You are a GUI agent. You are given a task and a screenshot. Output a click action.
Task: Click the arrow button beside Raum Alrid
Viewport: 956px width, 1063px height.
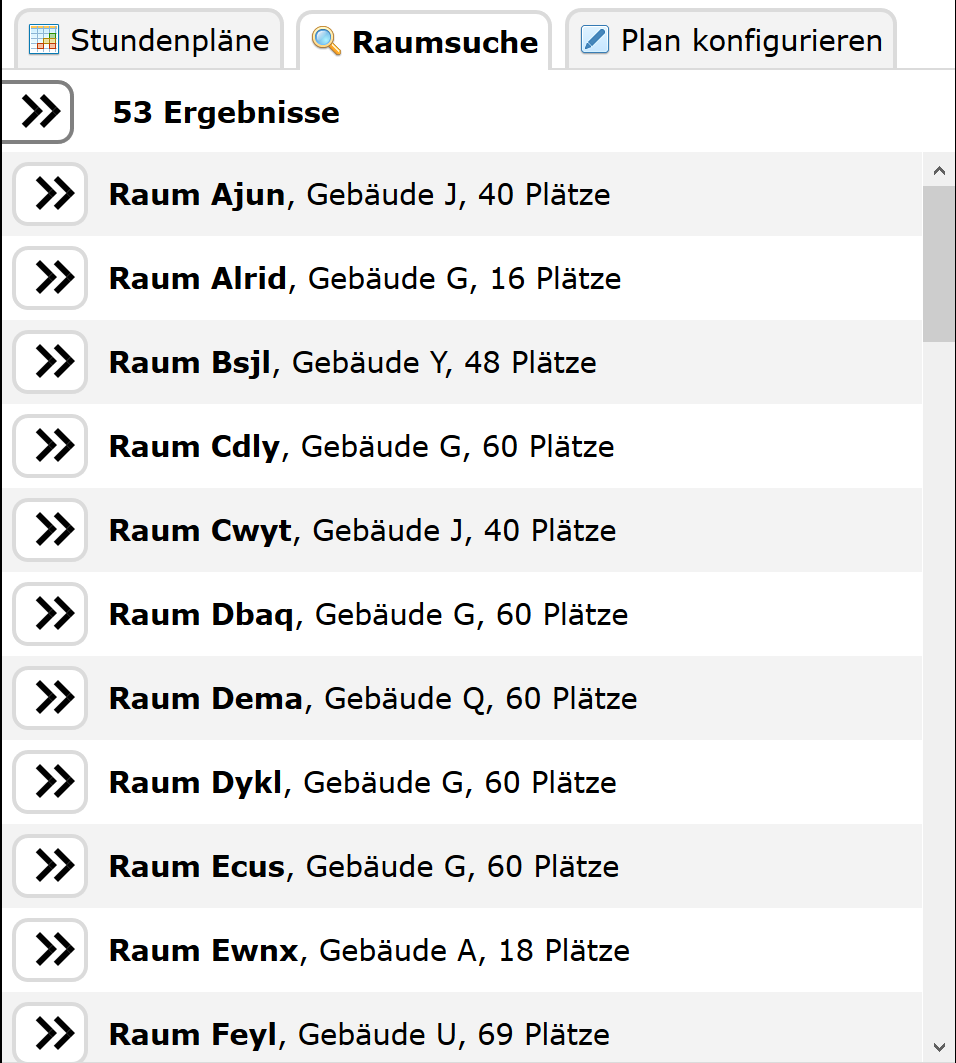[49, 278]
